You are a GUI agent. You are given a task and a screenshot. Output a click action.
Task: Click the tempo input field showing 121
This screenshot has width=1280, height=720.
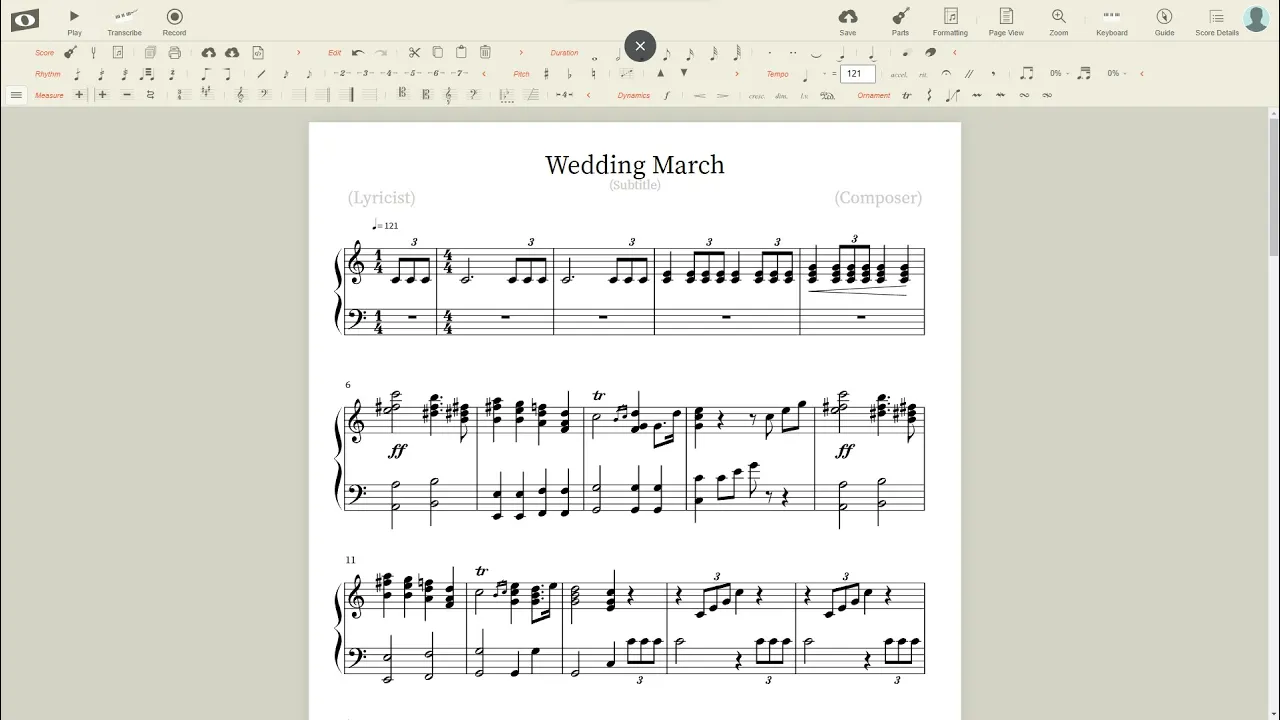pos(858,74)
